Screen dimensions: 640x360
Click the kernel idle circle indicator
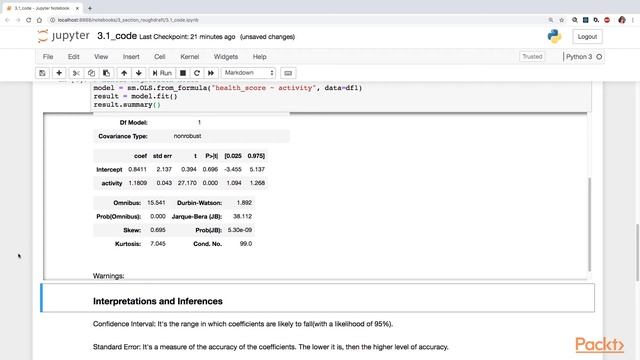point(599,57)
